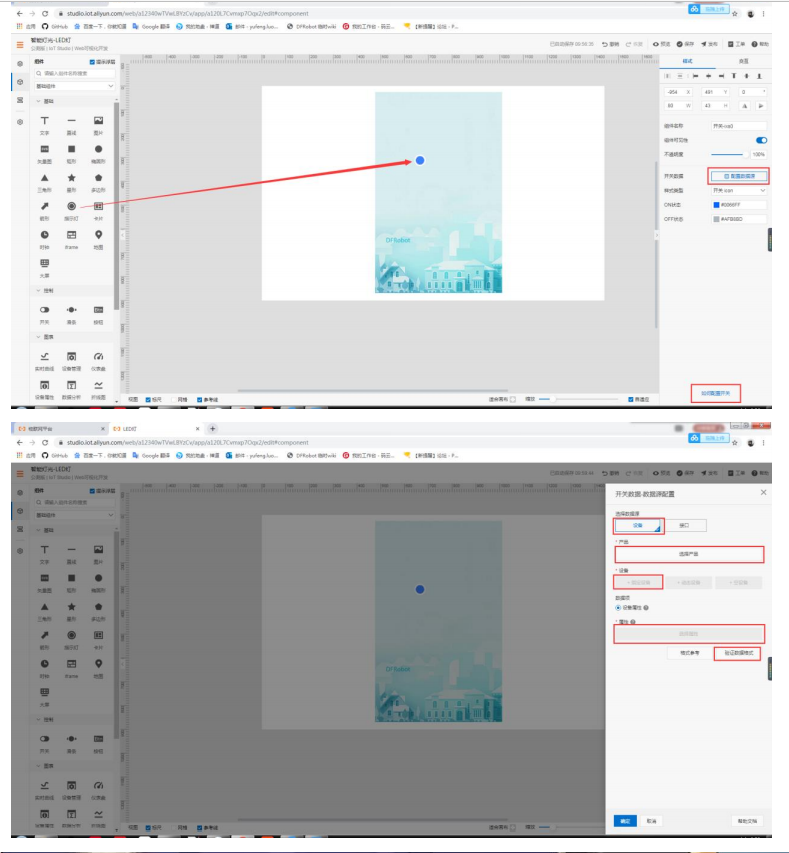
Task: Select the 接口 data source tab in dialog
Action: point(685,526)
